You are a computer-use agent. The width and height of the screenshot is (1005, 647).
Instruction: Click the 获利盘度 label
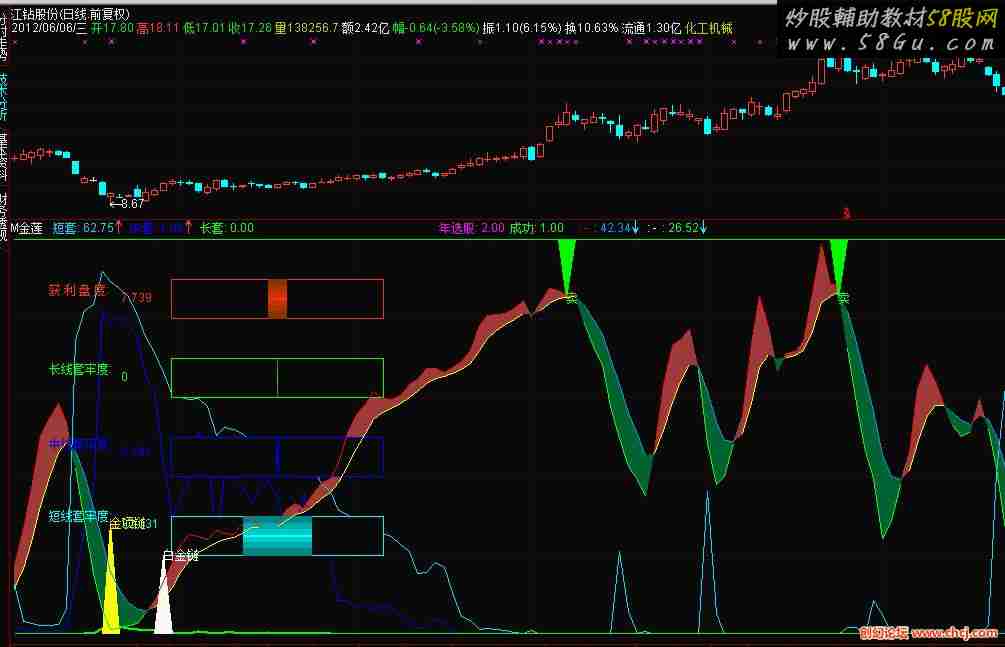pos(77,290)
